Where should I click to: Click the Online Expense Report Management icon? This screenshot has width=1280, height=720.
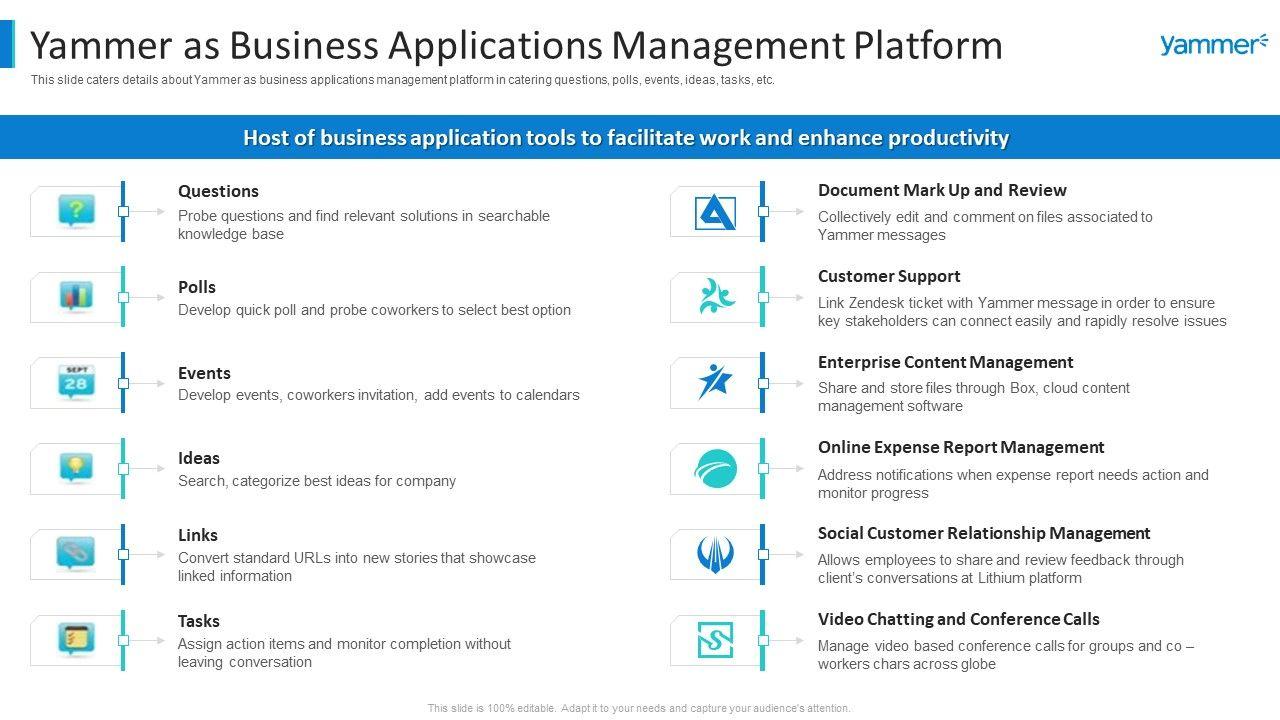(716, 469)
